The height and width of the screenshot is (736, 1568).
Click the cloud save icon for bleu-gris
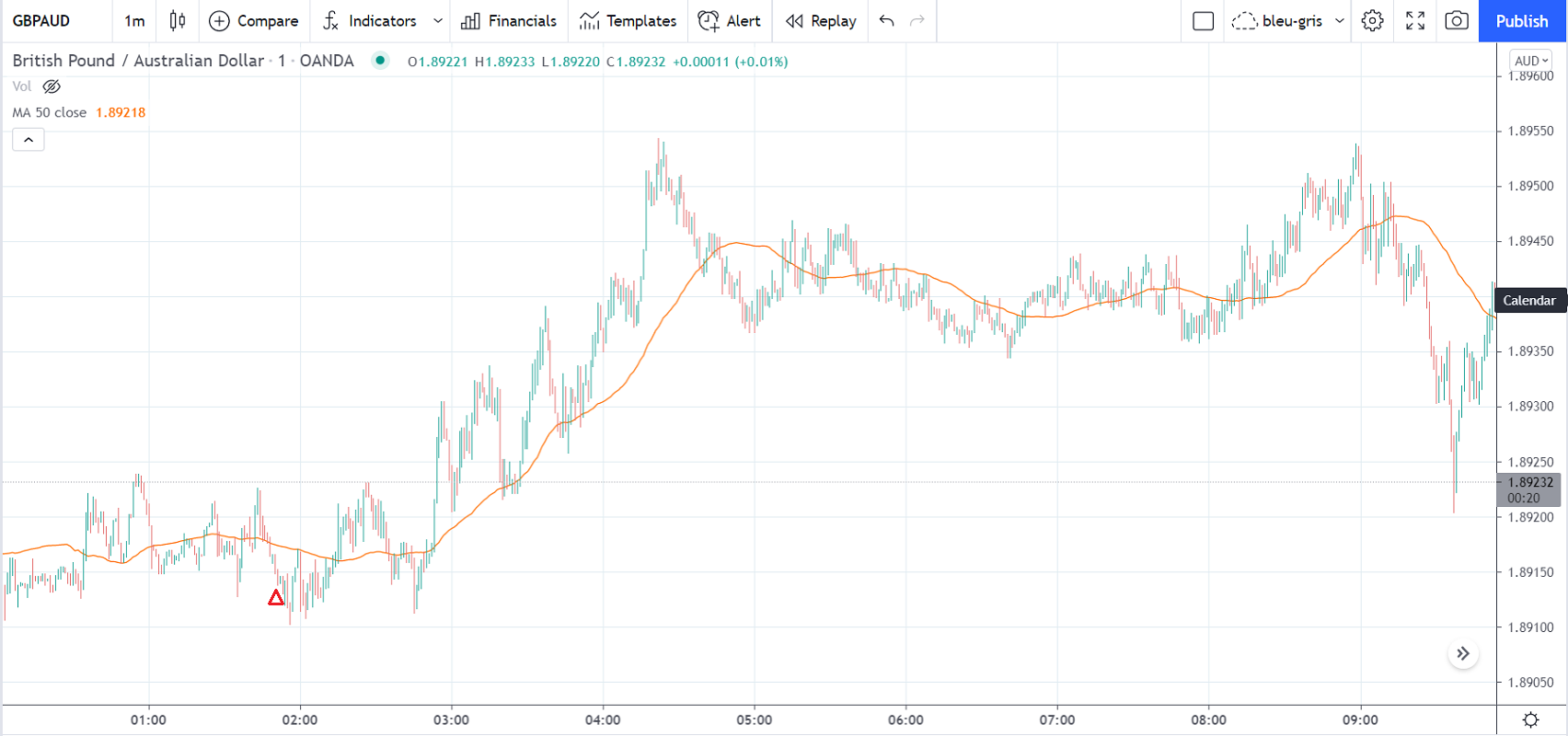click(1244, 21)
